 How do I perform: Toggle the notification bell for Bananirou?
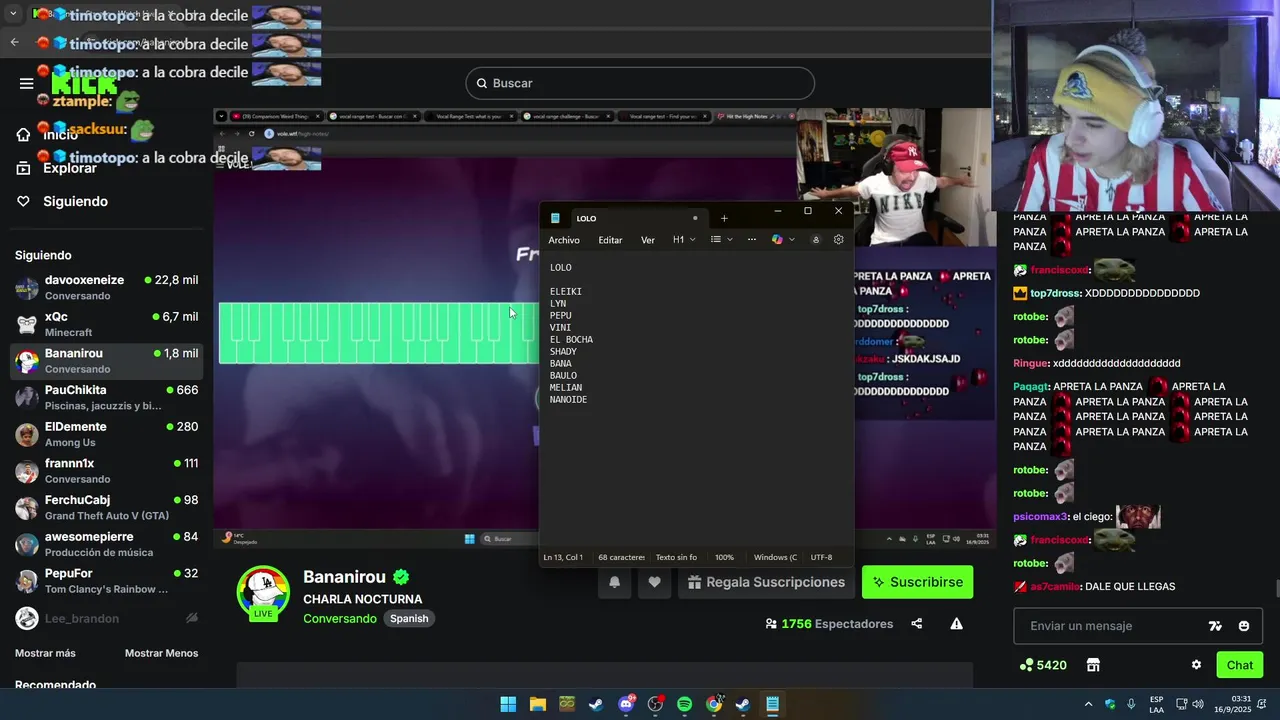pos(614,582)
